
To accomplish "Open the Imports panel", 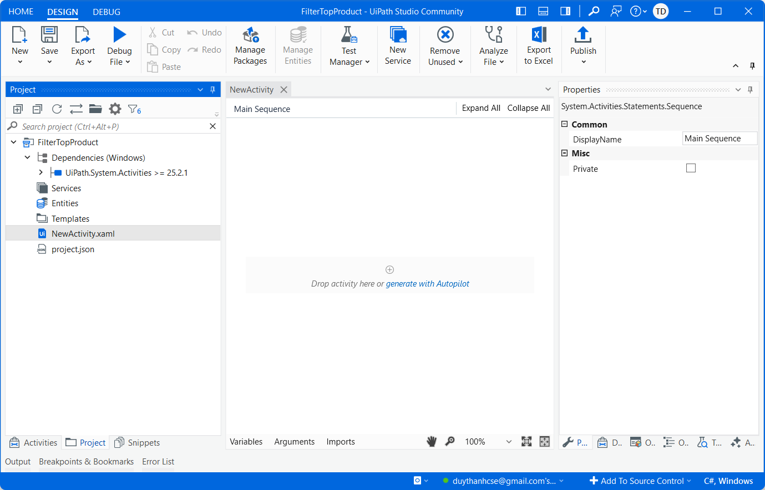I will 341,442.
